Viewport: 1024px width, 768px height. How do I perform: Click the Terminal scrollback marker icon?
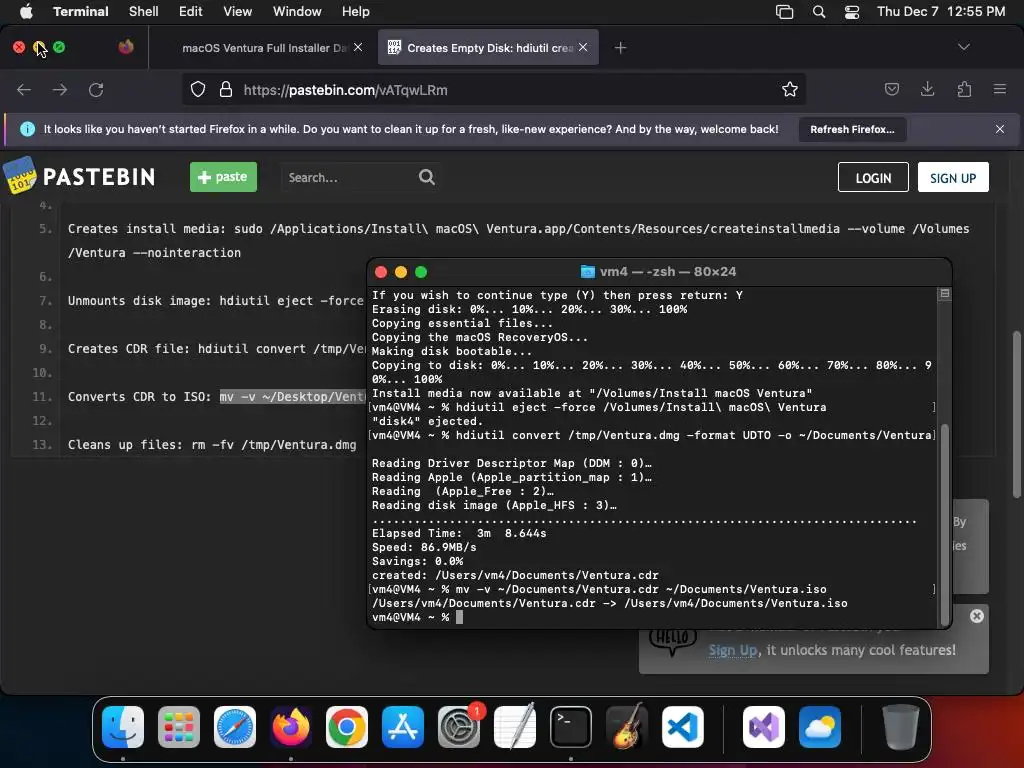point(944,294)
